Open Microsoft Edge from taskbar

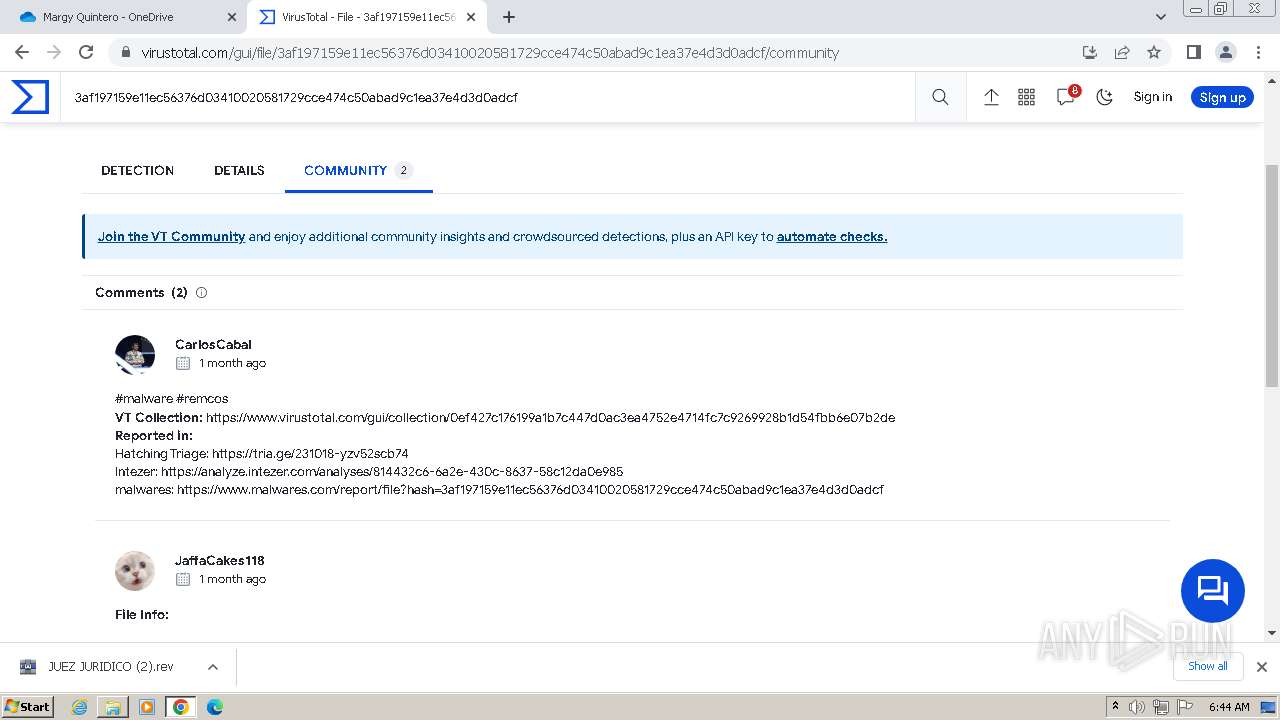(x=214, y=707)
